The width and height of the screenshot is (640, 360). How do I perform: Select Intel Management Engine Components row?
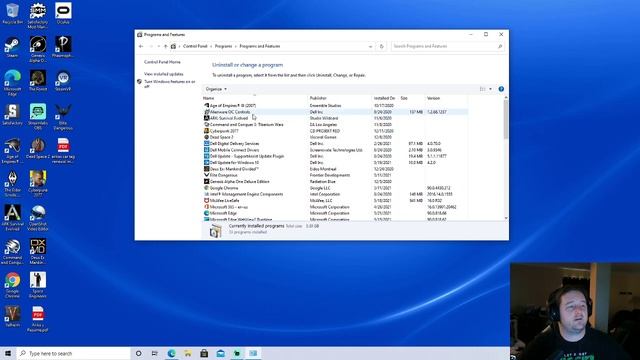[x=335, y=194]
